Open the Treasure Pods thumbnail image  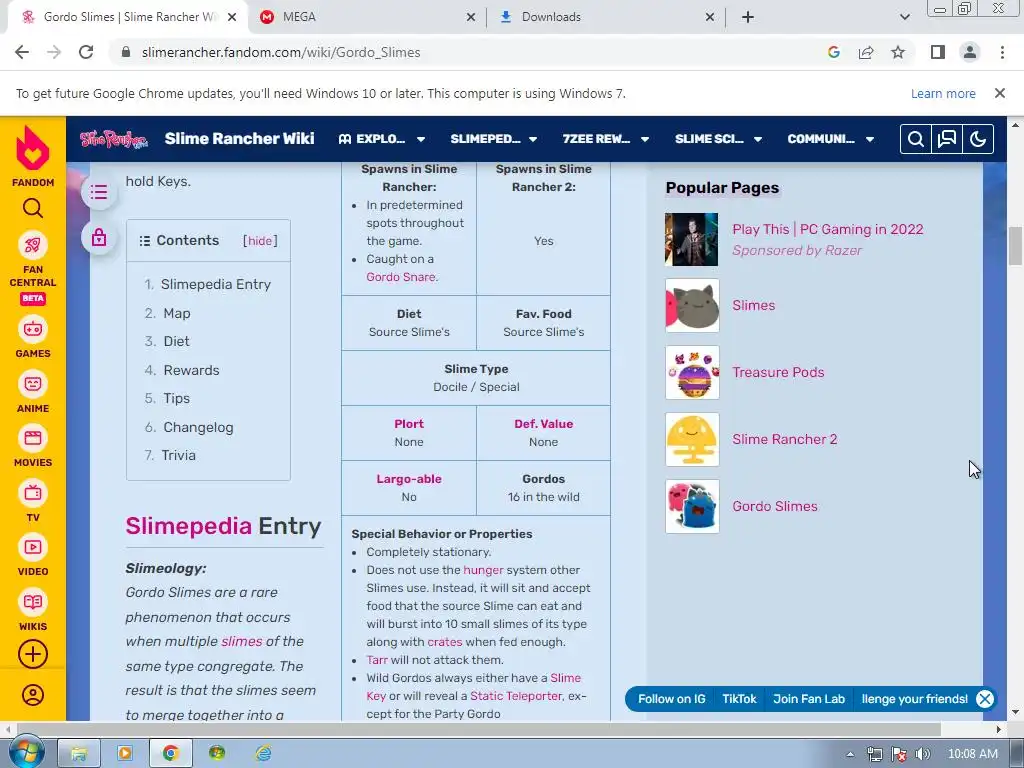click(x=692, y=373)
